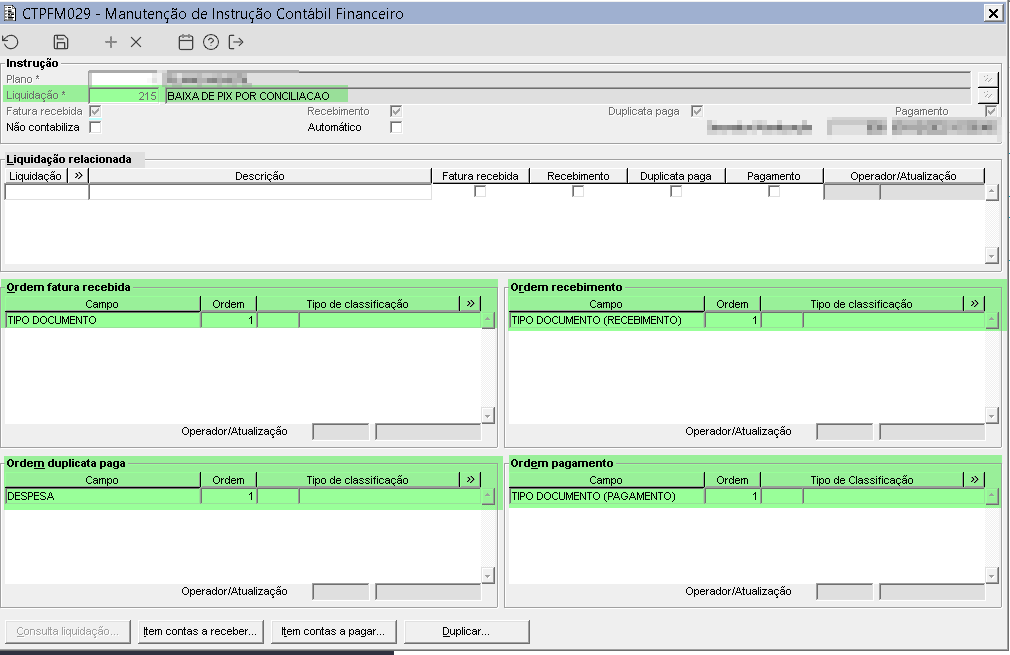The image size is (1010, 655).
Task: Close the CTPFM029 window
Action: (x=993, y=13)
